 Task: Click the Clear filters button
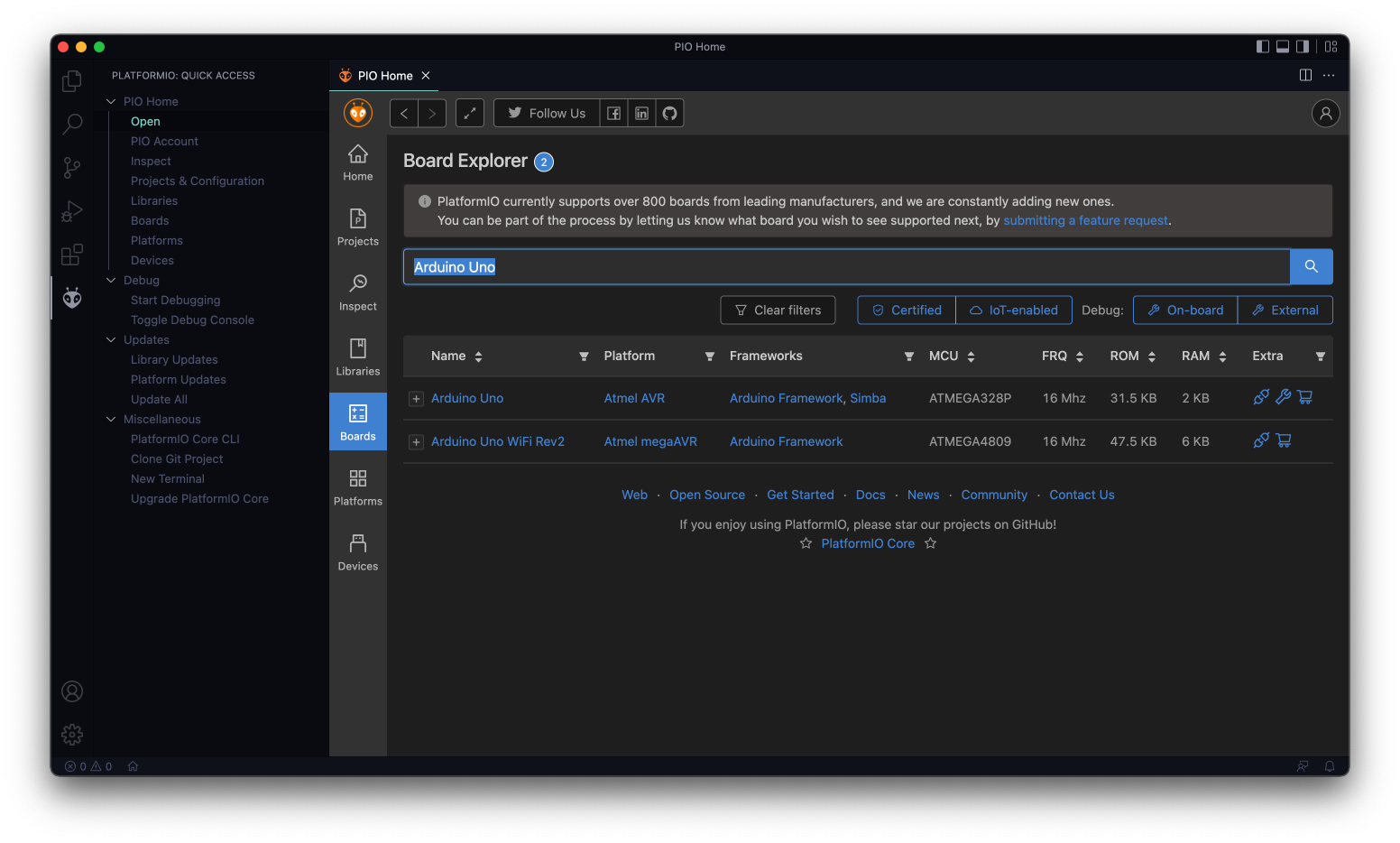[778, 310]
